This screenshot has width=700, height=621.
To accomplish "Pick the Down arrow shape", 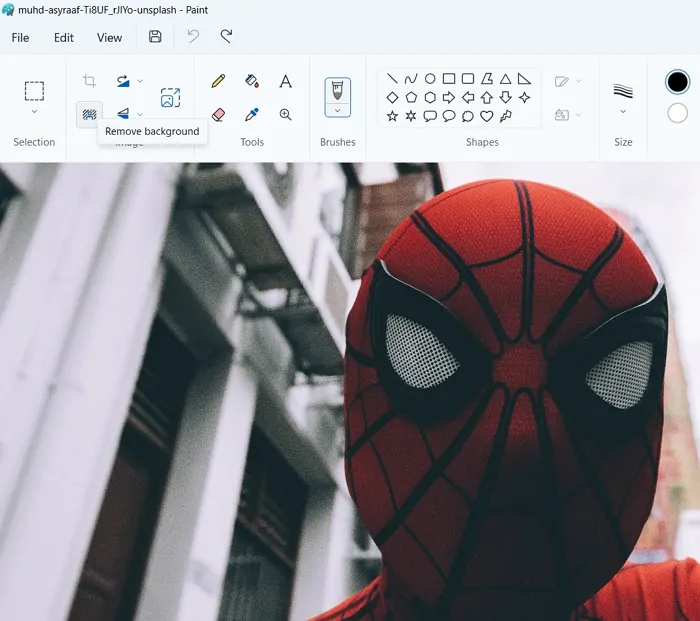I will pyautogui.click(x=505, y=97).
